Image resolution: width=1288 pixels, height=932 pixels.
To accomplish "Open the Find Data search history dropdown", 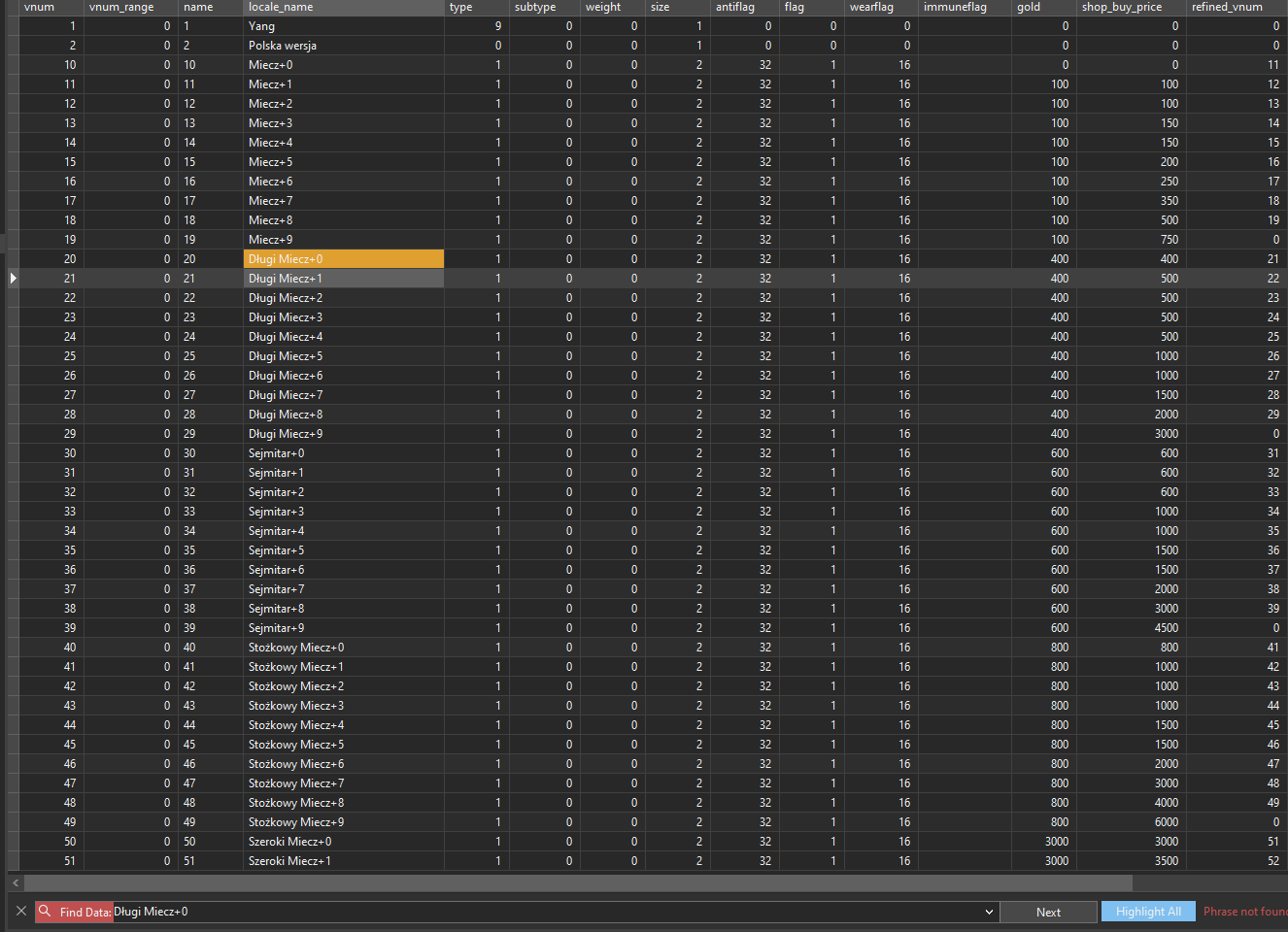I will tap(989, 912).
